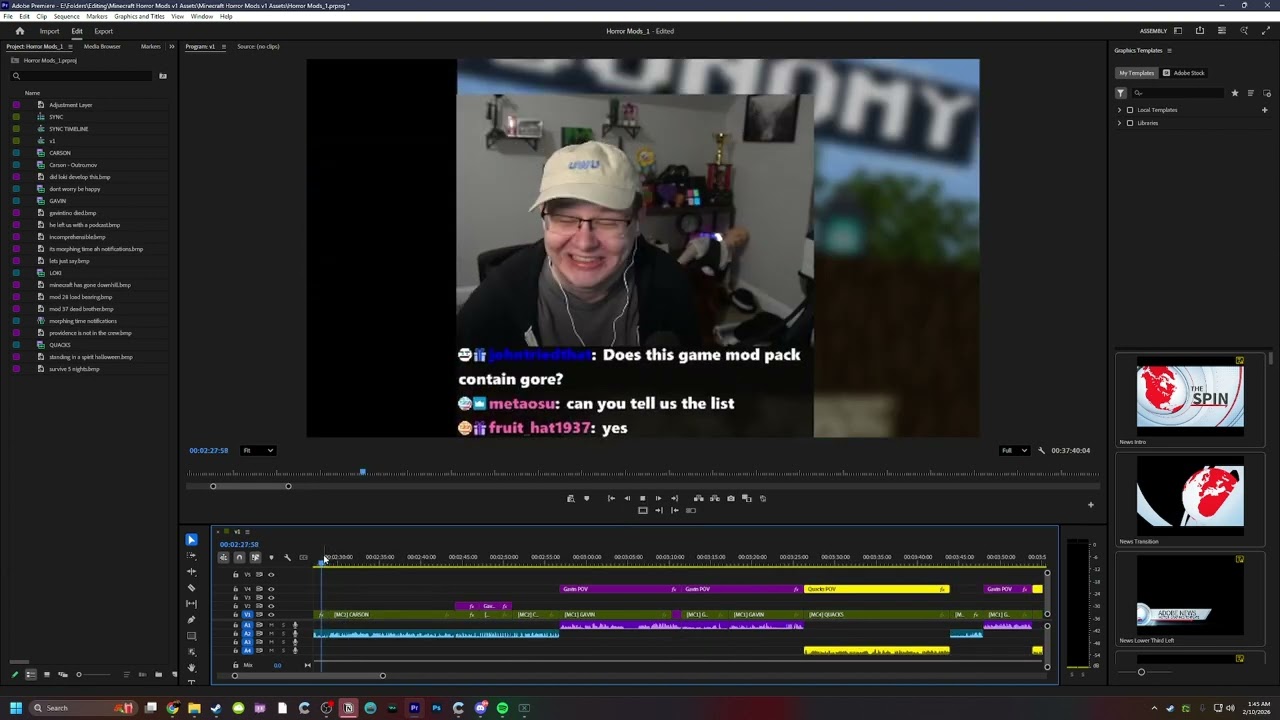Open the Full playback resolution dropdown
Viewport: 1280px width, 720px height.
pos(1015,450)
